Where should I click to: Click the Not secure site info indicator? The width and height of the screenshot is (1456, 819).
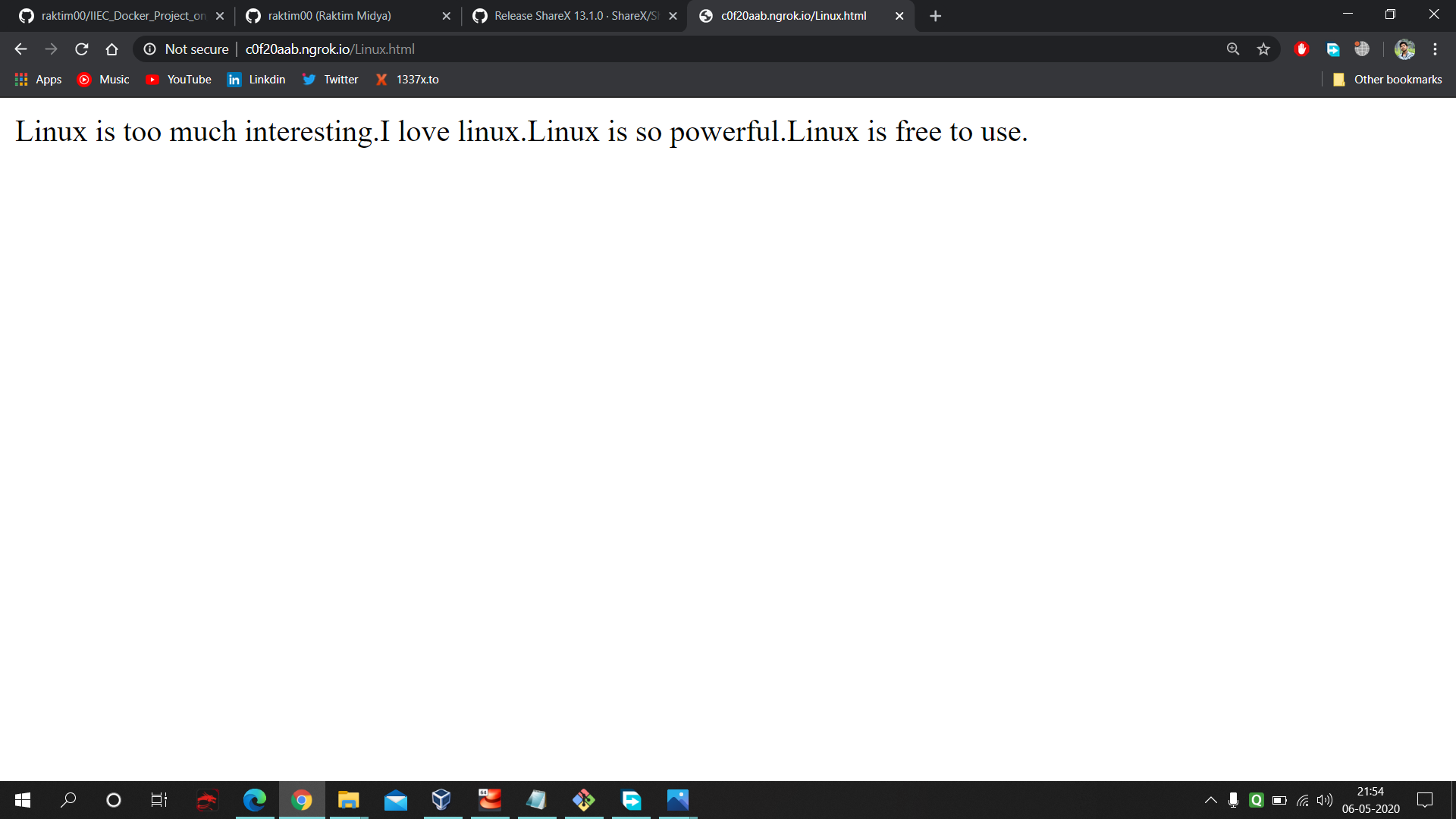(187, 49)
